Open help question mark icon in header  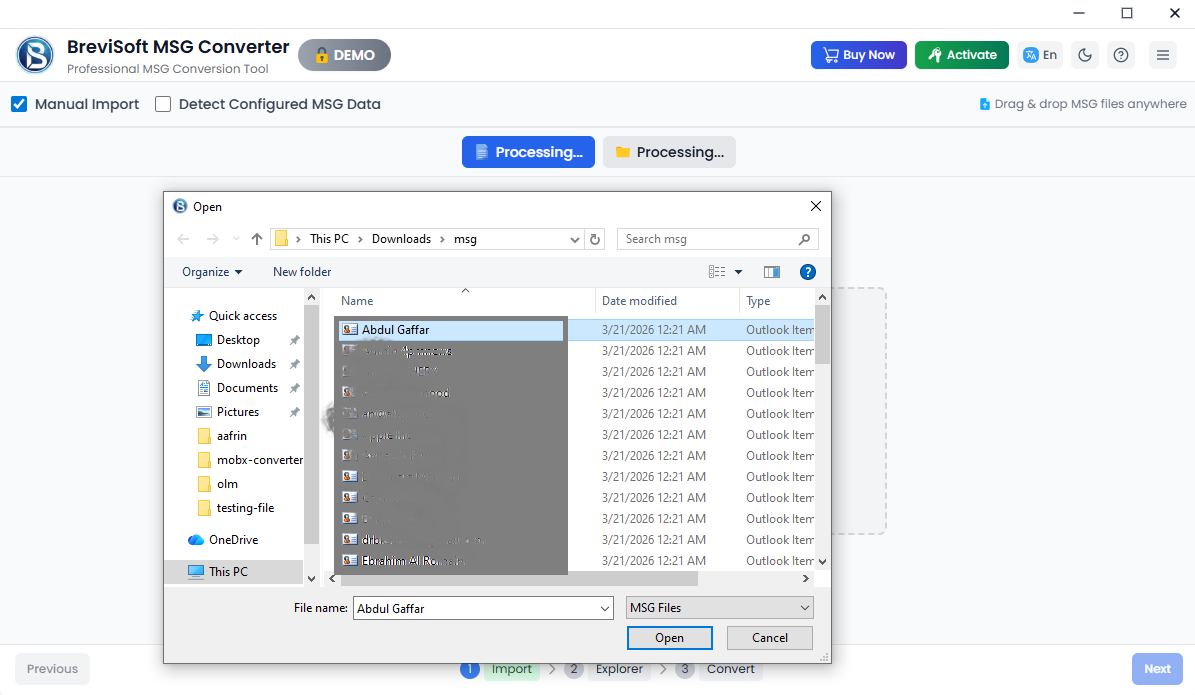pos(1121,55)
